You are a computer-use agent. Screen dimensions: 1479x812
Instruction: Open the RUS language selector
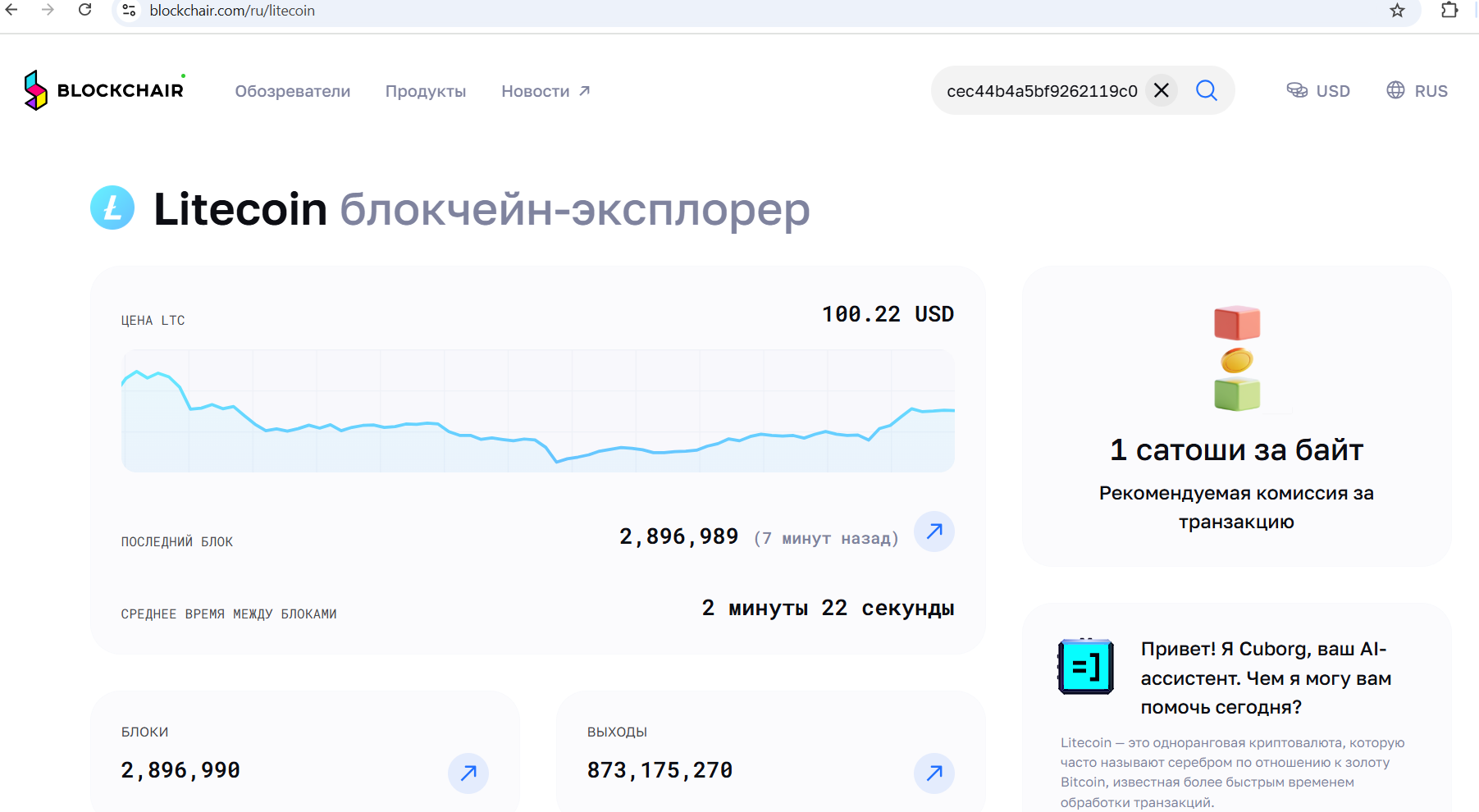[x=1417, y=91]
